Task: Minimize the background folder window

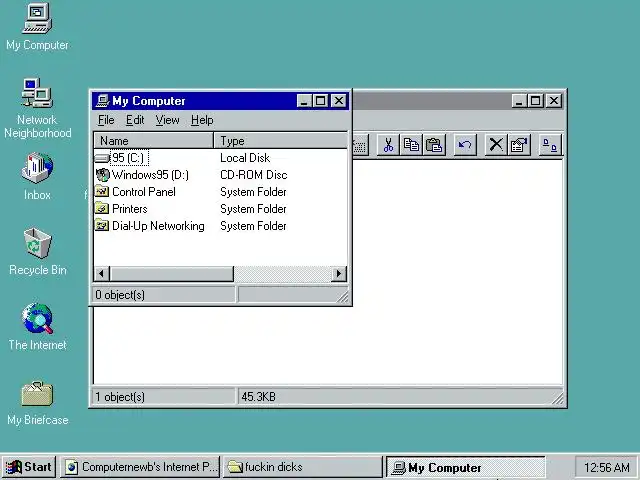Action: click(519, 101)
